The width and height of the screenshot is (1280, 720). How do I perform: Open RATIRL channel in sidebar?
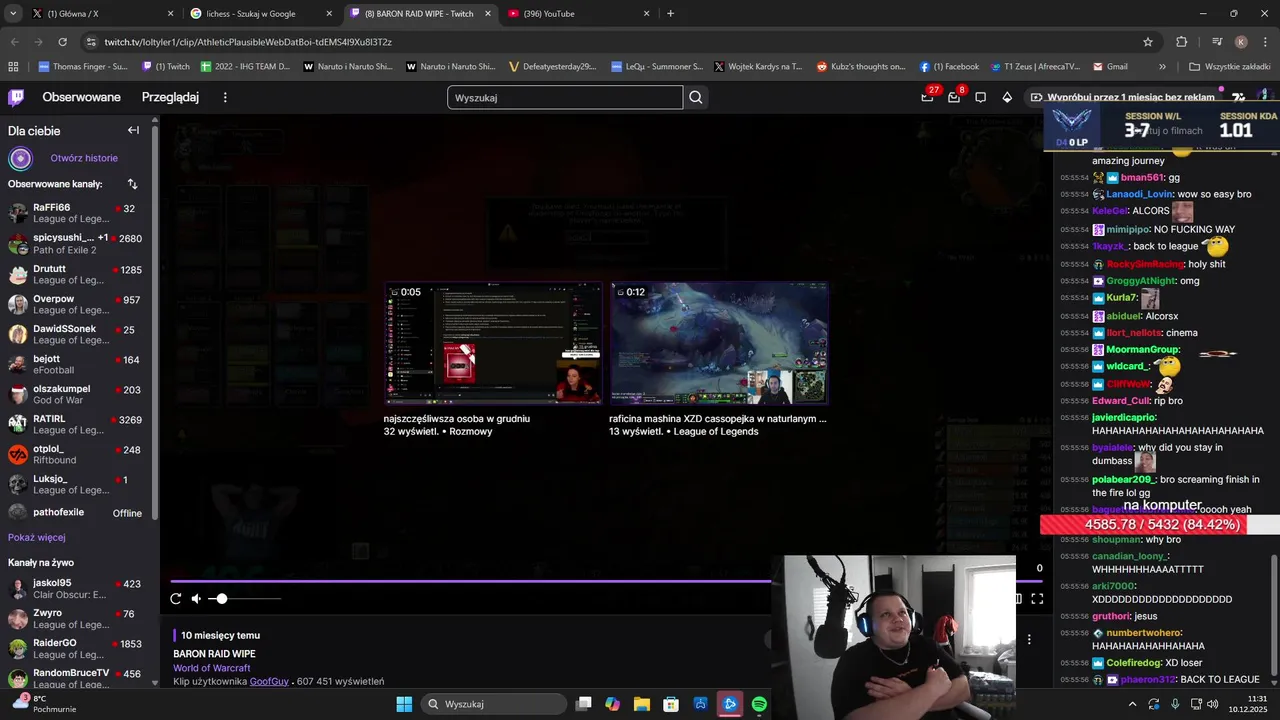75,424
